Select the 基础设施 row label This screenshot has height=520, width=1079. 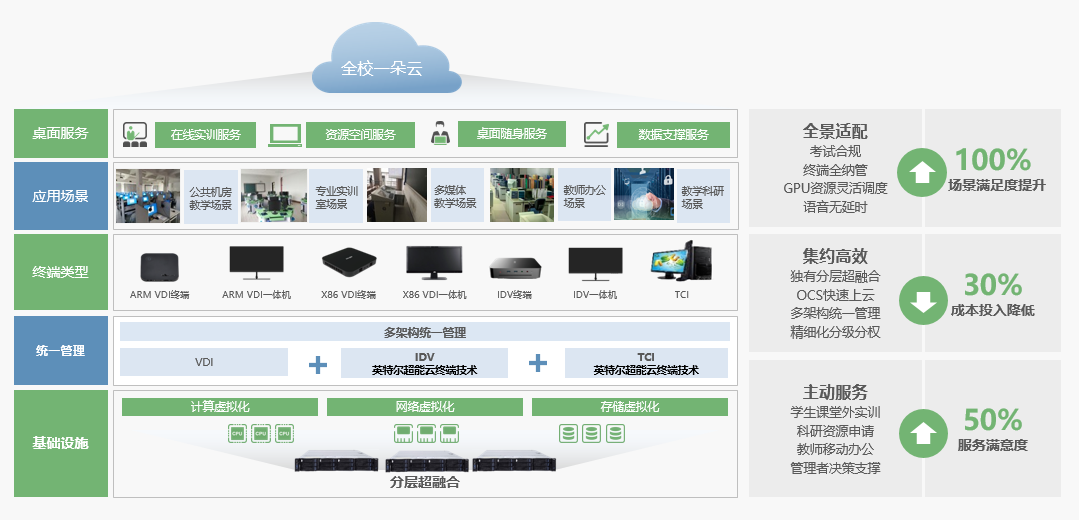pyautogui.click(x=61, y=443)
